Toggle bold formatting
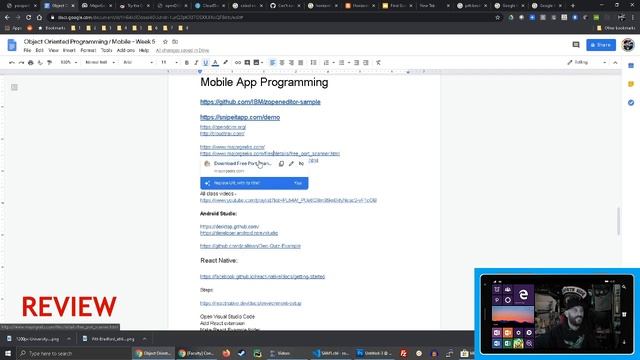Screen dimensions: 640x360 pos(187,62)
